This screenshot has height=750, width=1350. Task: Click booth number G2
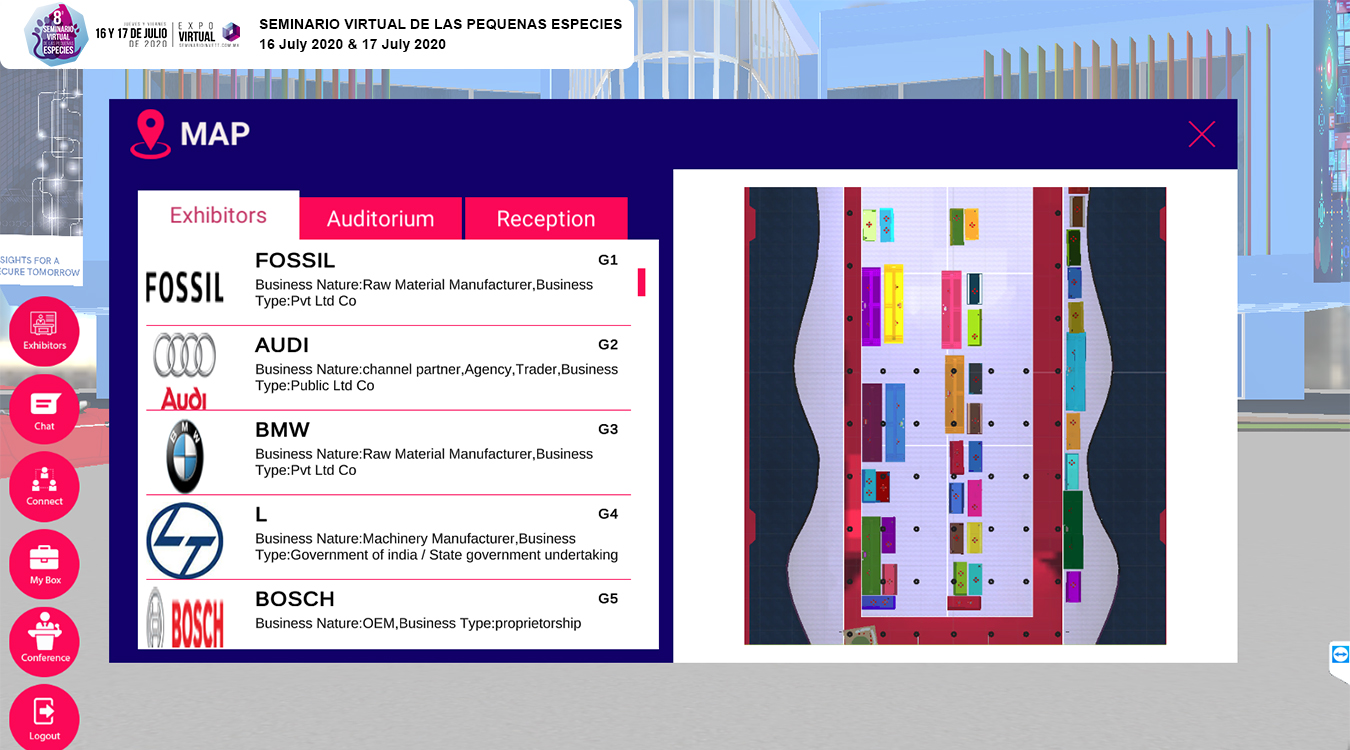click(608, 345)
